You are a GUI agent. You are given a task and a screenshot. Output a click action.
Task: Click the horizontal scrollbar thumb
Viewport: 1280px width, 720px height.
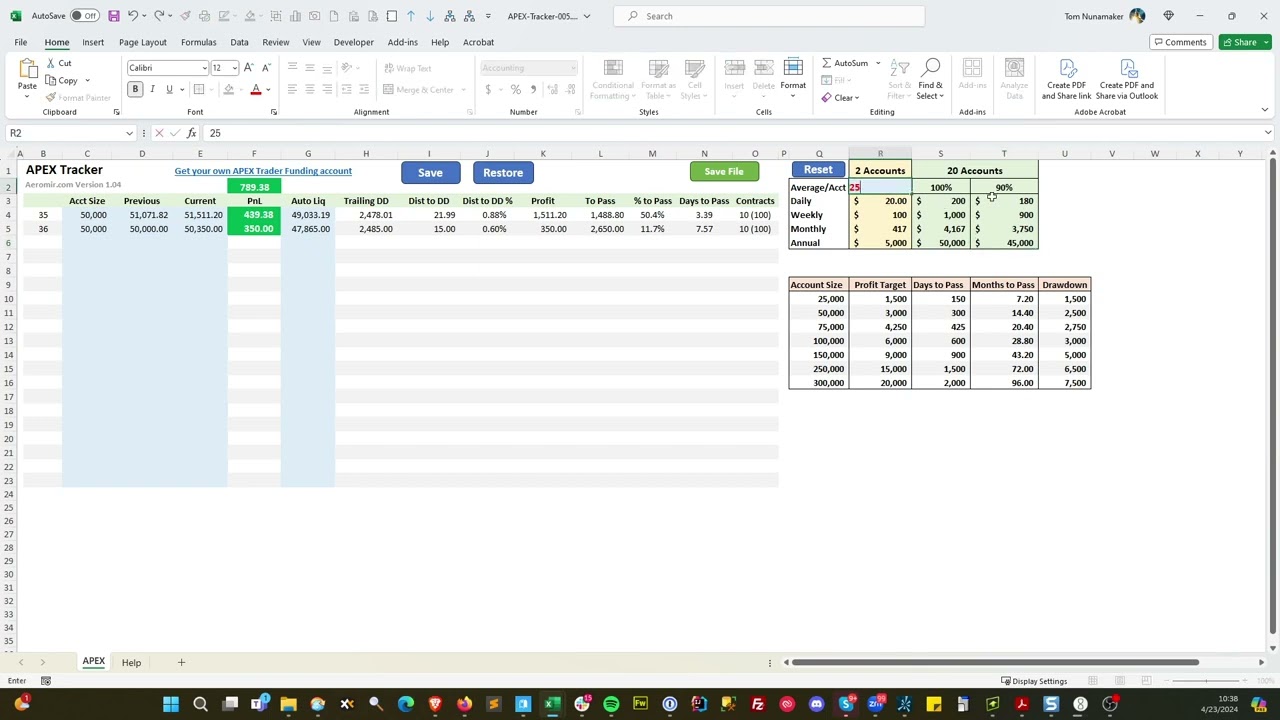[x=995, y=662]
